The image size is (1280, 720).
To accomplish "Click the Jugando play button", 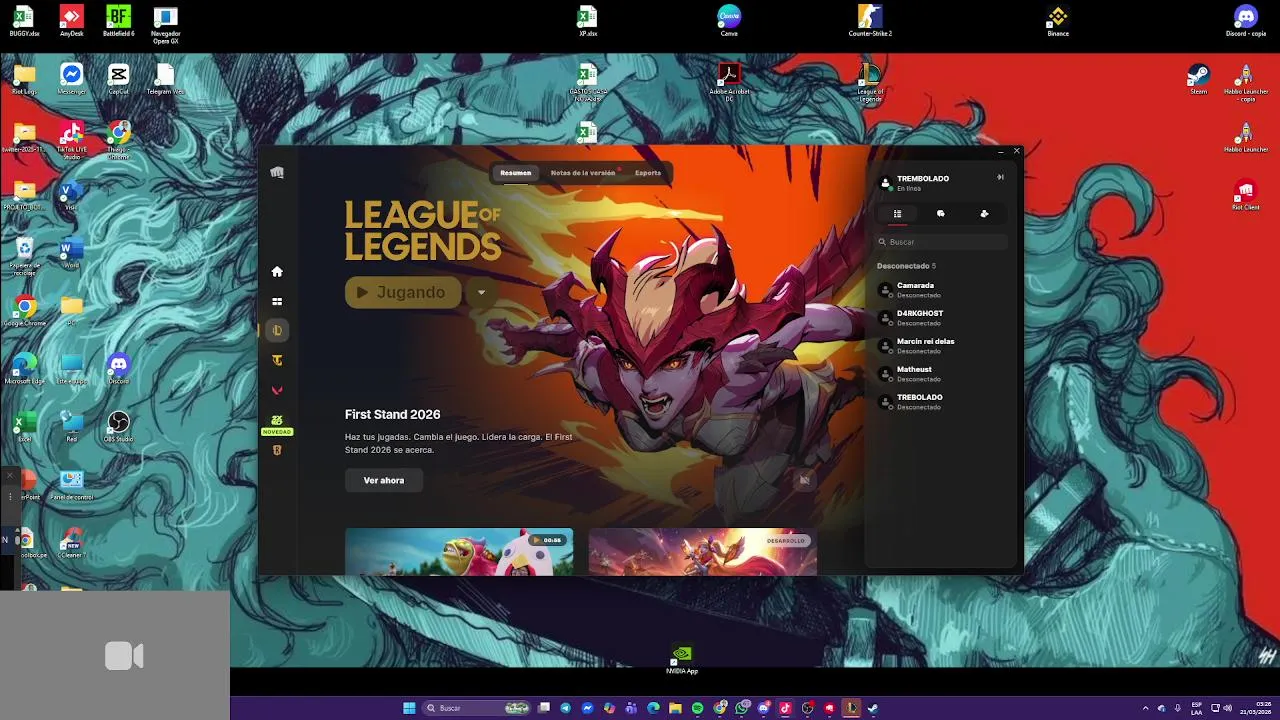I will [403, 292].
